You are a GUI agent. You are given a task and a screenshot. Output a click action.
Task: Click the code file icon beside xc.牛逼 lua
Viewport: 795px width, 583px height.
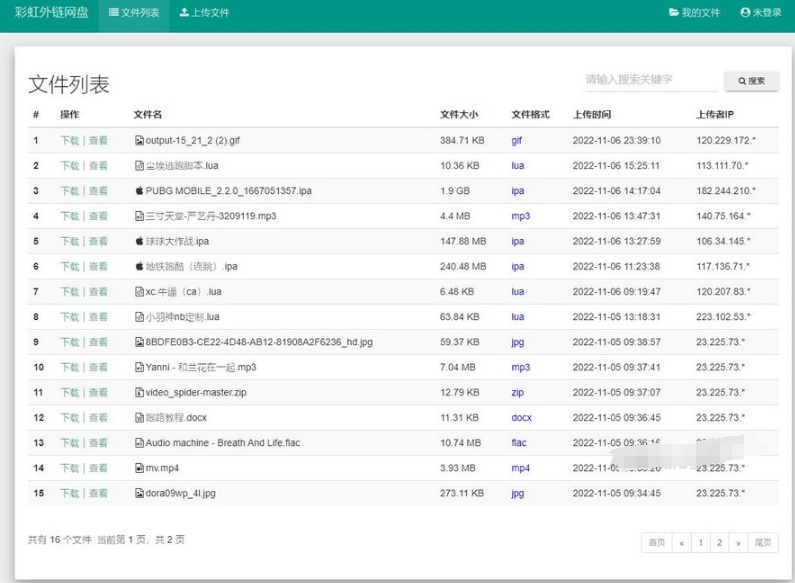(139, 292)
